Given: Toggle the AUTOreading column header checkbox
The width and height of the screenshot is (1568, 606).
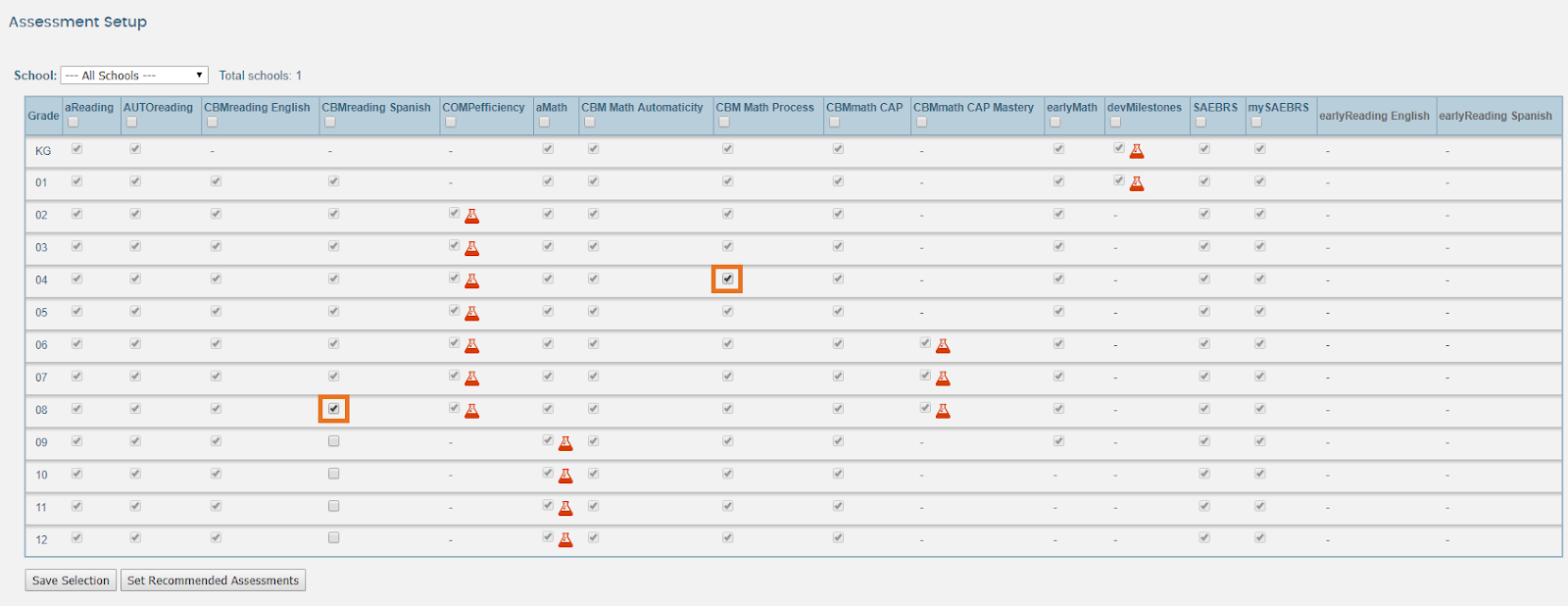Looking at the screenshot, I should 131,123.
